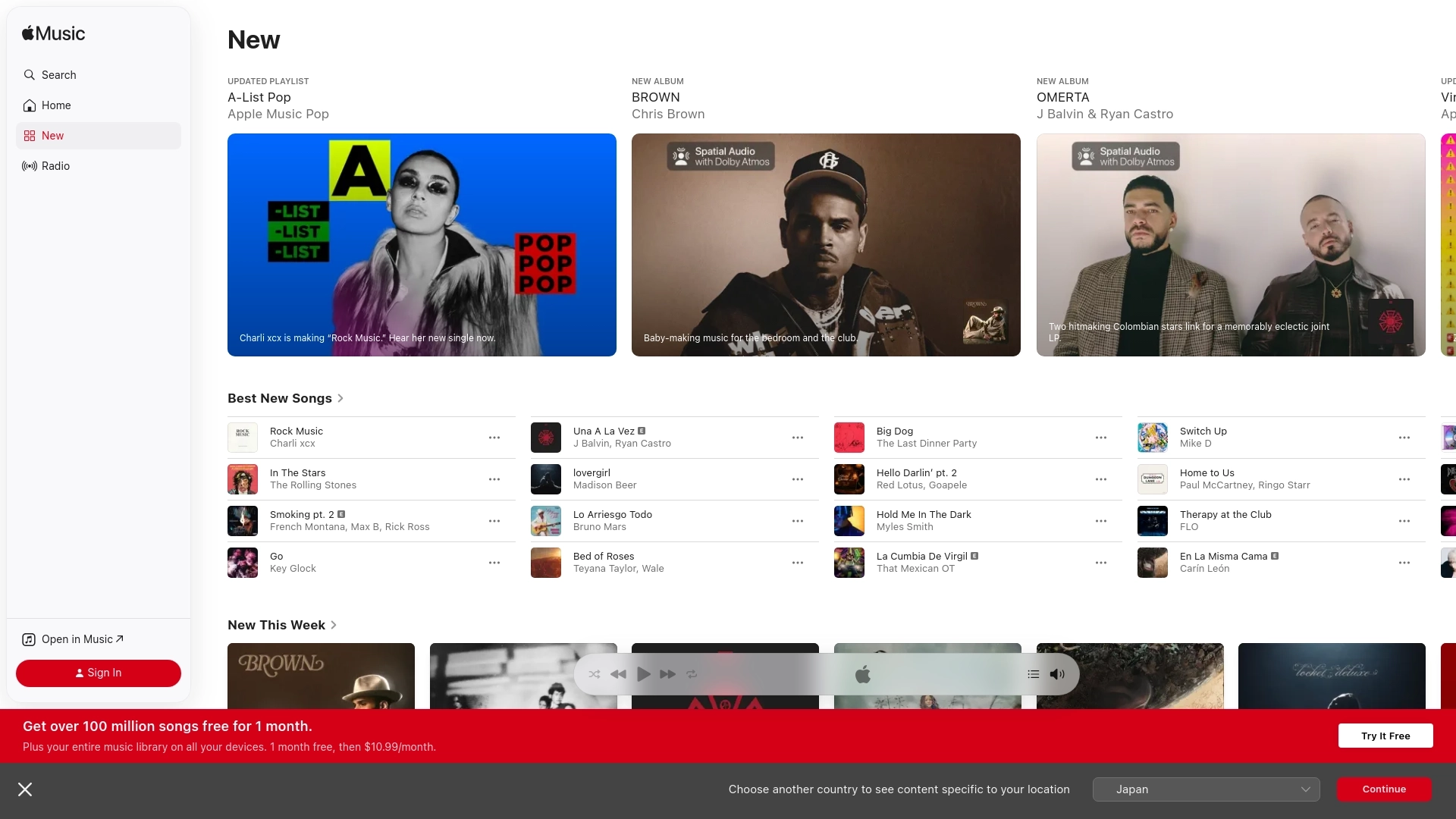
Task: Click the volume speaker icon
Action: click(1057, 674)
